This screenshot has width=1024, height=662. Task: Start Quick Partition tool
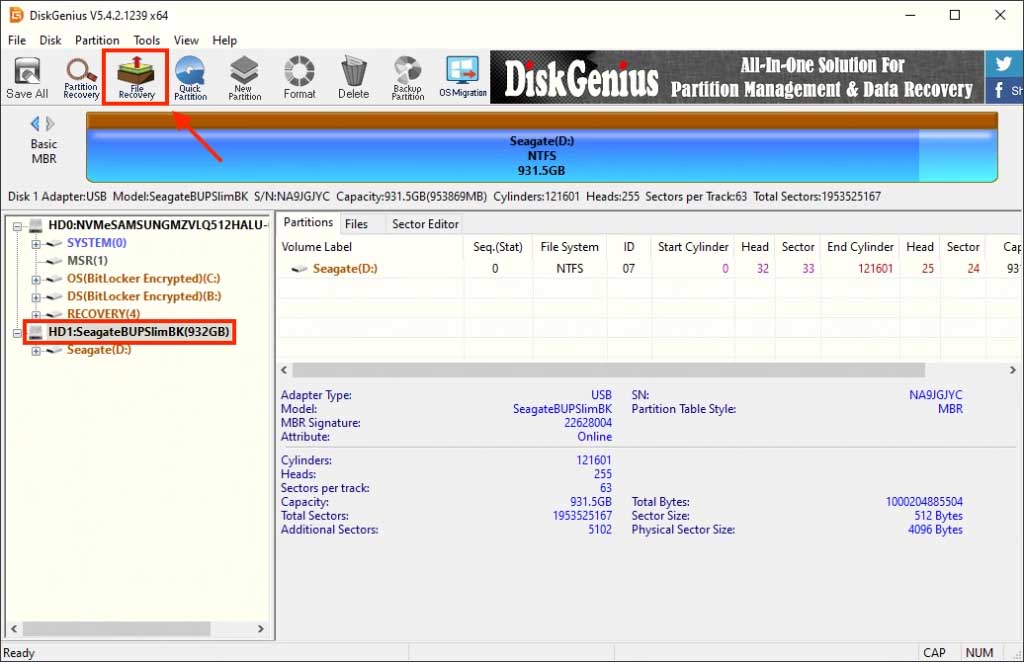(x=190, y=78)
